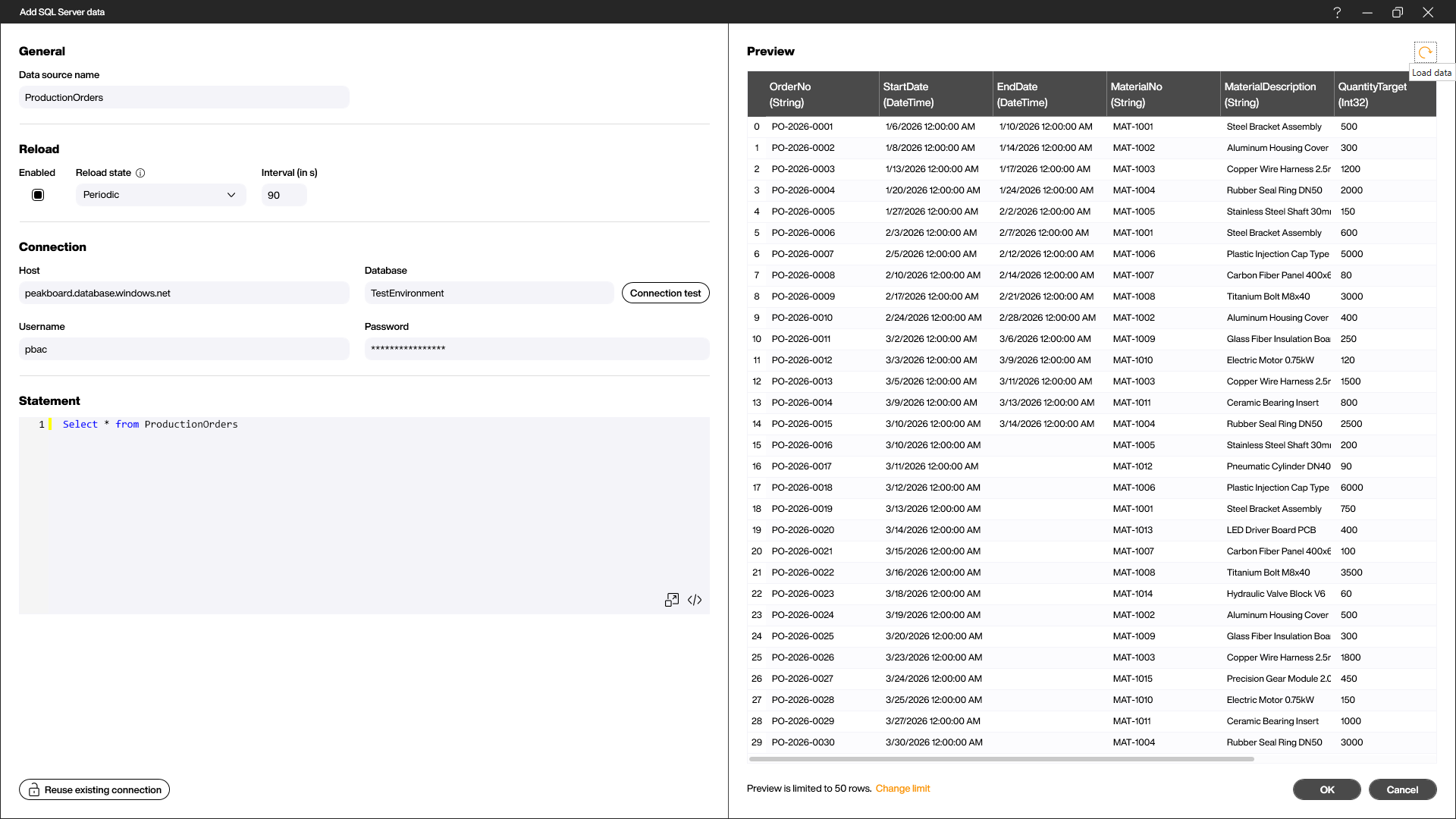Click the Load data tooltip label
Screen dimensions: 1456x819
point(1432,73)
